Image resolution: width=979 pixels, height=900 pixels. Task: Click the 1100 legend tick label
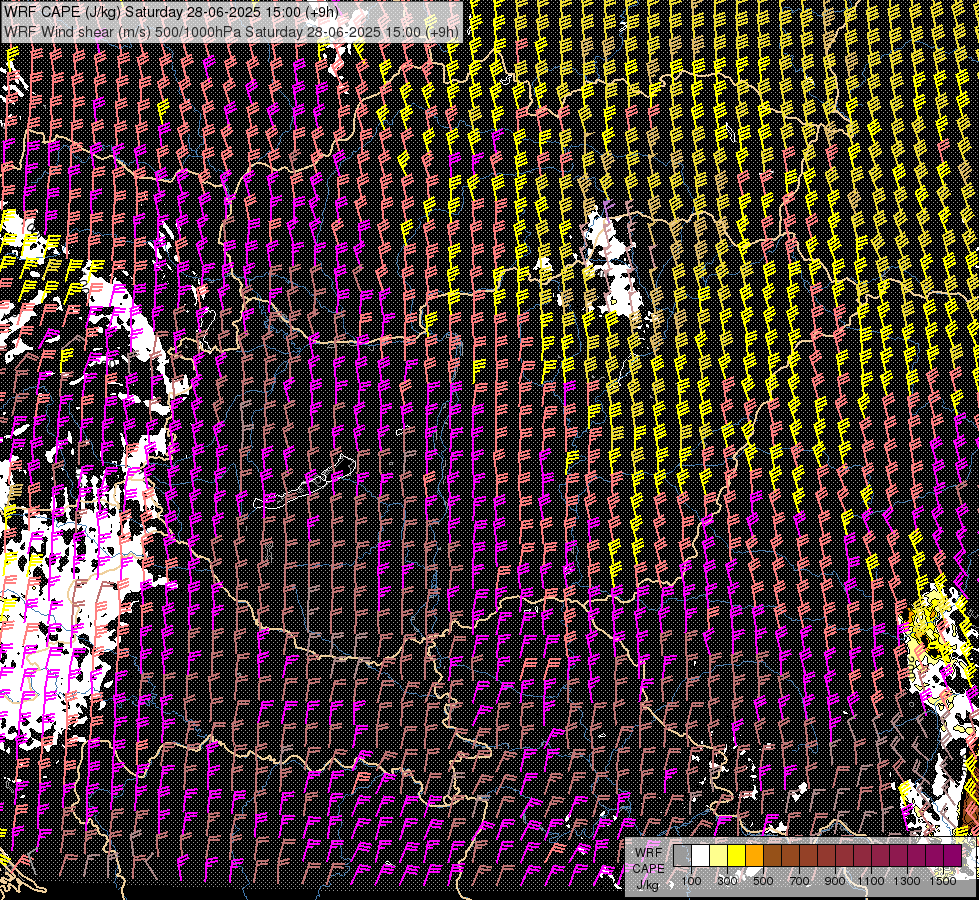(x=871, y=881)
